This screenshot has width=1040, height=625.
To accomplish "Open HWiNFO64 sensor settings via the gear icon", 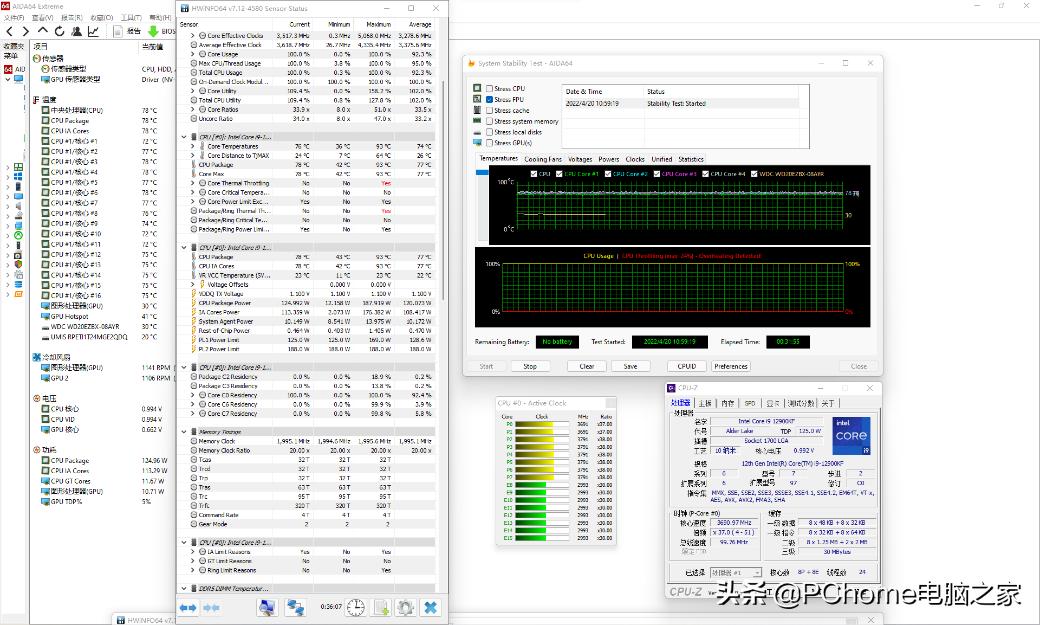I will (406, 608).
